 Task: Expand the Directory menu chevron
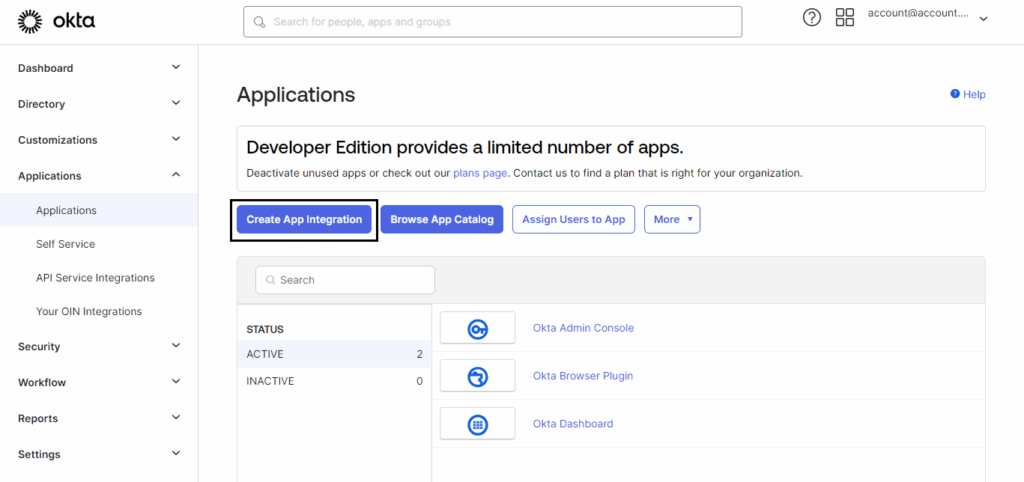pyautogui.click(x=176, y=103)
